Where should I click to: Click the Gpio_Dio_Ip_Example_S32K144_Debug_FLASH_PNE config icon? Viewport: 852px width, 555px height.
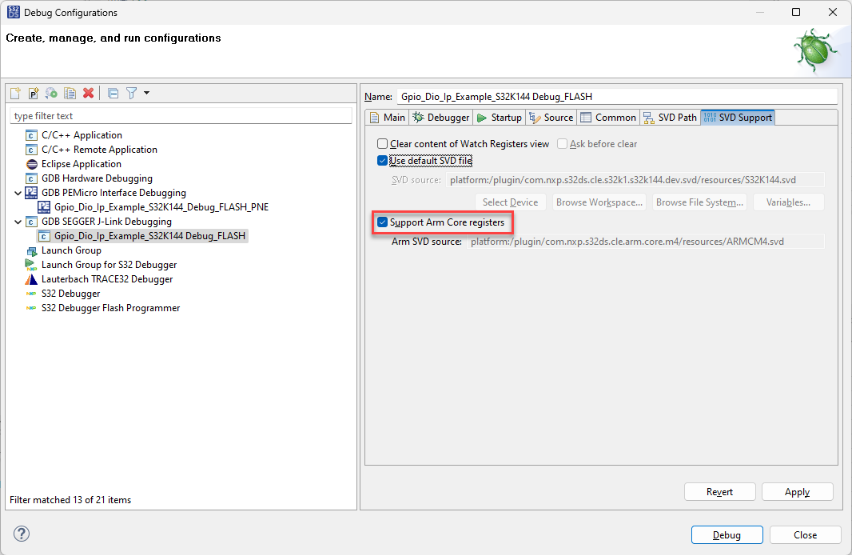(44, 208)
